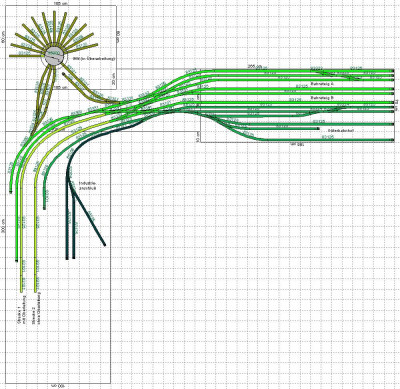Click the diagonal dark industrial siding track
Screen dimensions: 400x389
coord(87,214)
